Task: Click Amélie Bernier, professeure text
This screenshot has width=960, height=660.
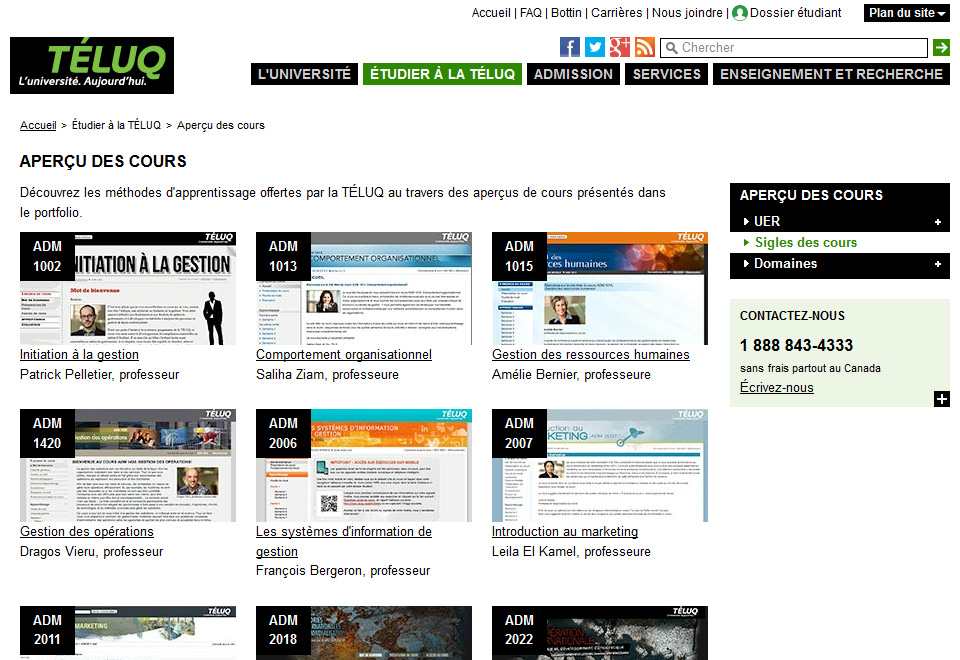Action: point(571,375)
